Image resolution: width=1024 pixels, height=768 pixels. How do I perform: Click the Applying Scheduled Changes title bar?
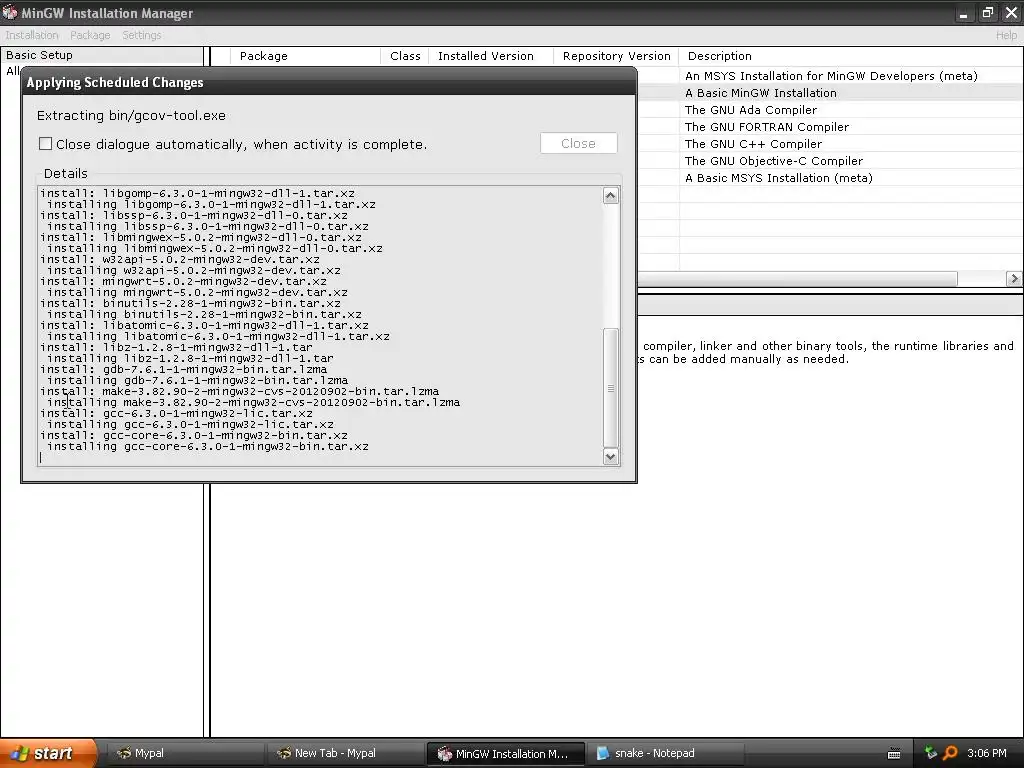pos(328,82)
